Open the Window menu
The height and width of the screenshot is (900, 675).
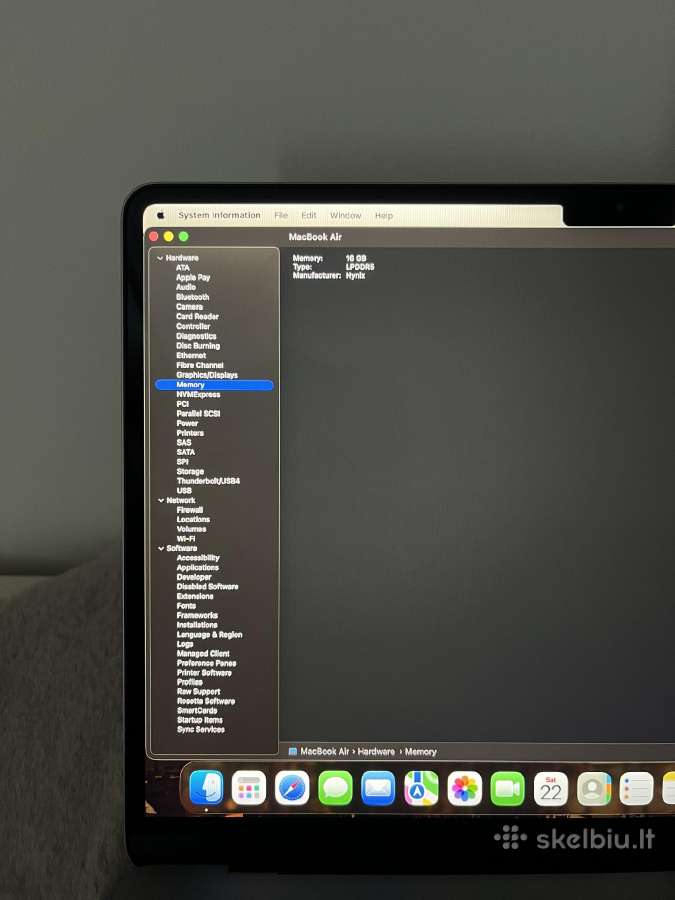(x=346, y=215)
